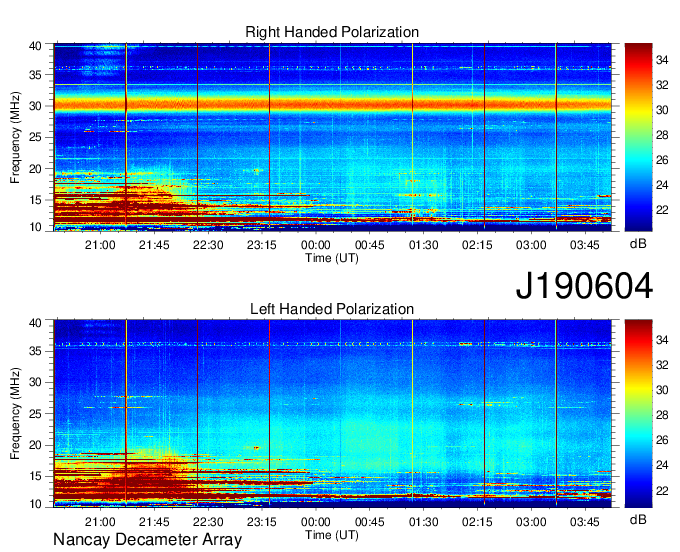This screenshot has width=680, height=552.
Task: Click the 25 MHz tick on Right Handed plot
Action: click(35, 137)
